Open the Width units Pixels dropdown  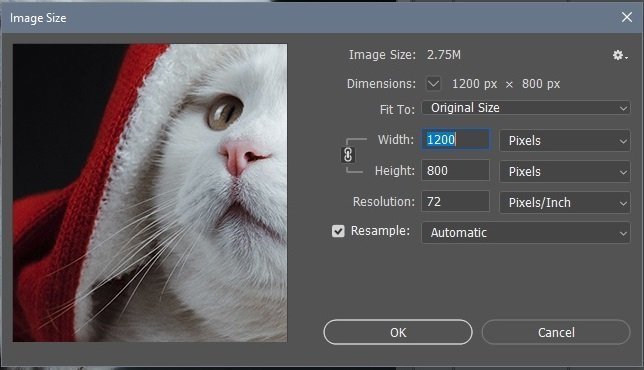[565, 140]
